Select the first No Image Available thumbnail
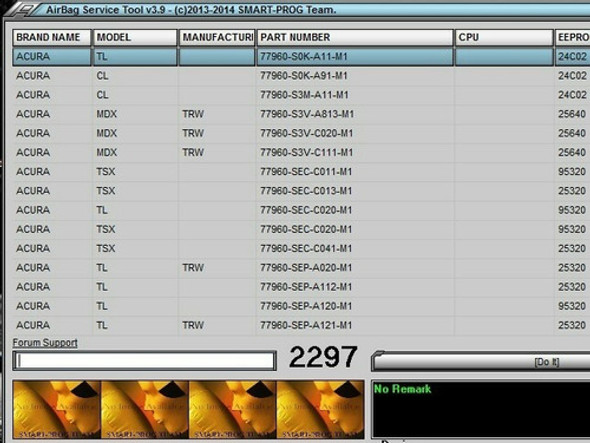590x443 pixels. pyautogui.click(x=56, y=410)
